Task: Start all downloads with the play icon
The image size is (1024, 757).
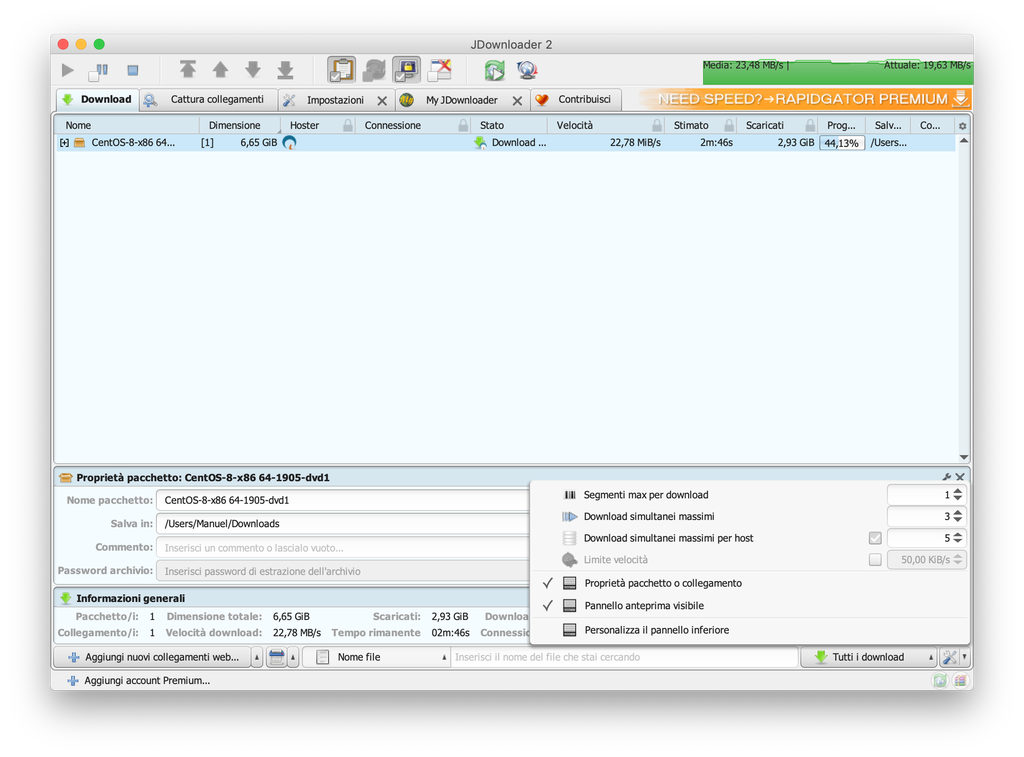Action: click(67, 70)
